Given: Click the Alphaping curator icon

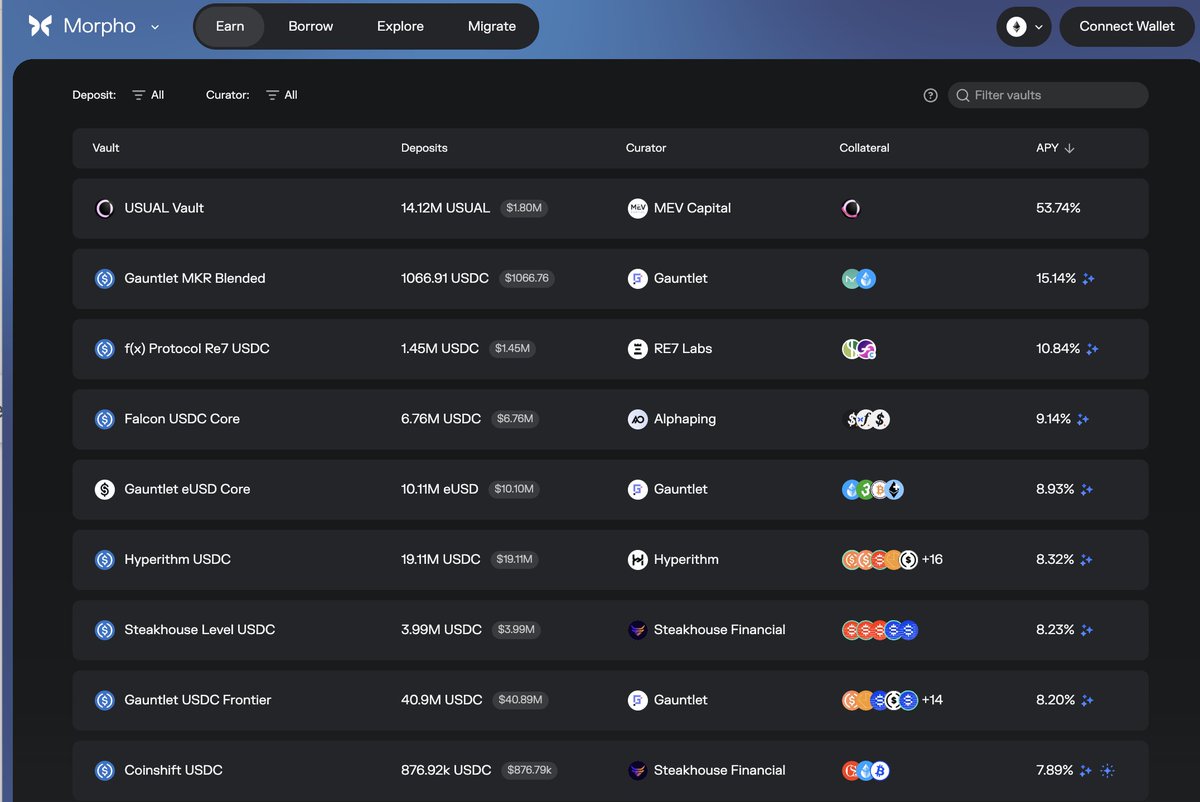Looking at the screenshot, I should (637, 419).
